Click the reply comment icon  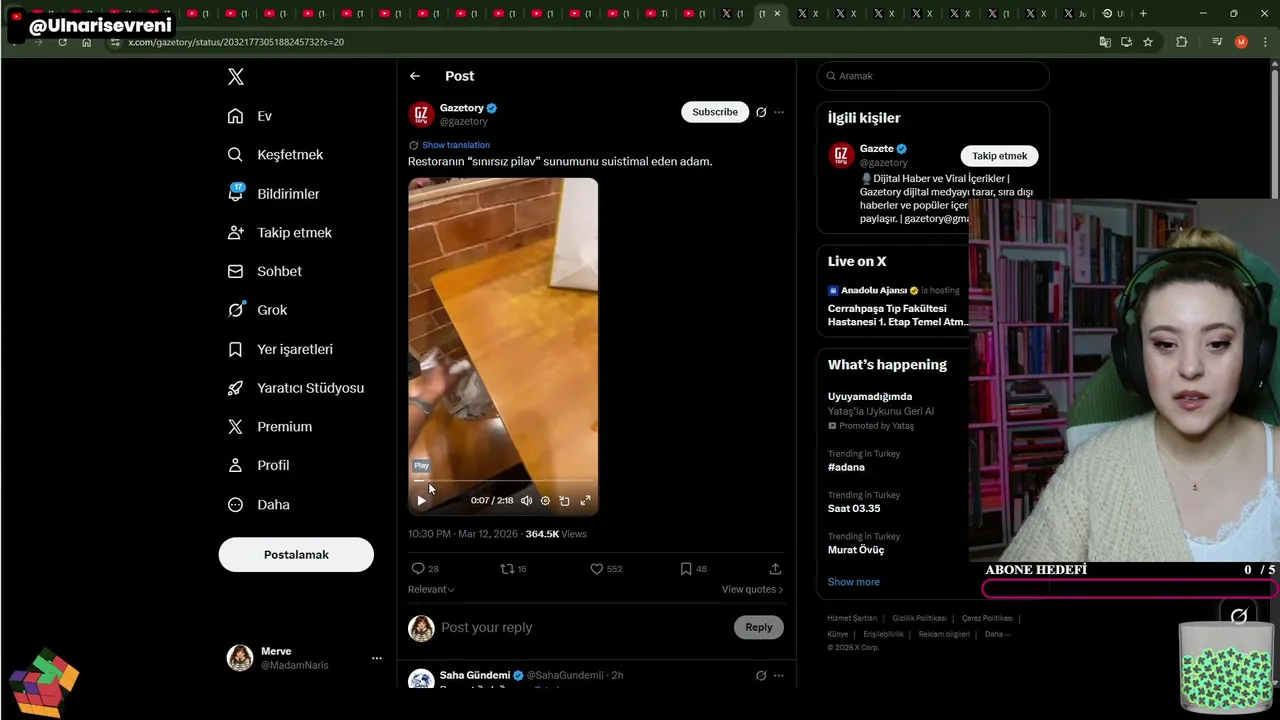(418, 568)
